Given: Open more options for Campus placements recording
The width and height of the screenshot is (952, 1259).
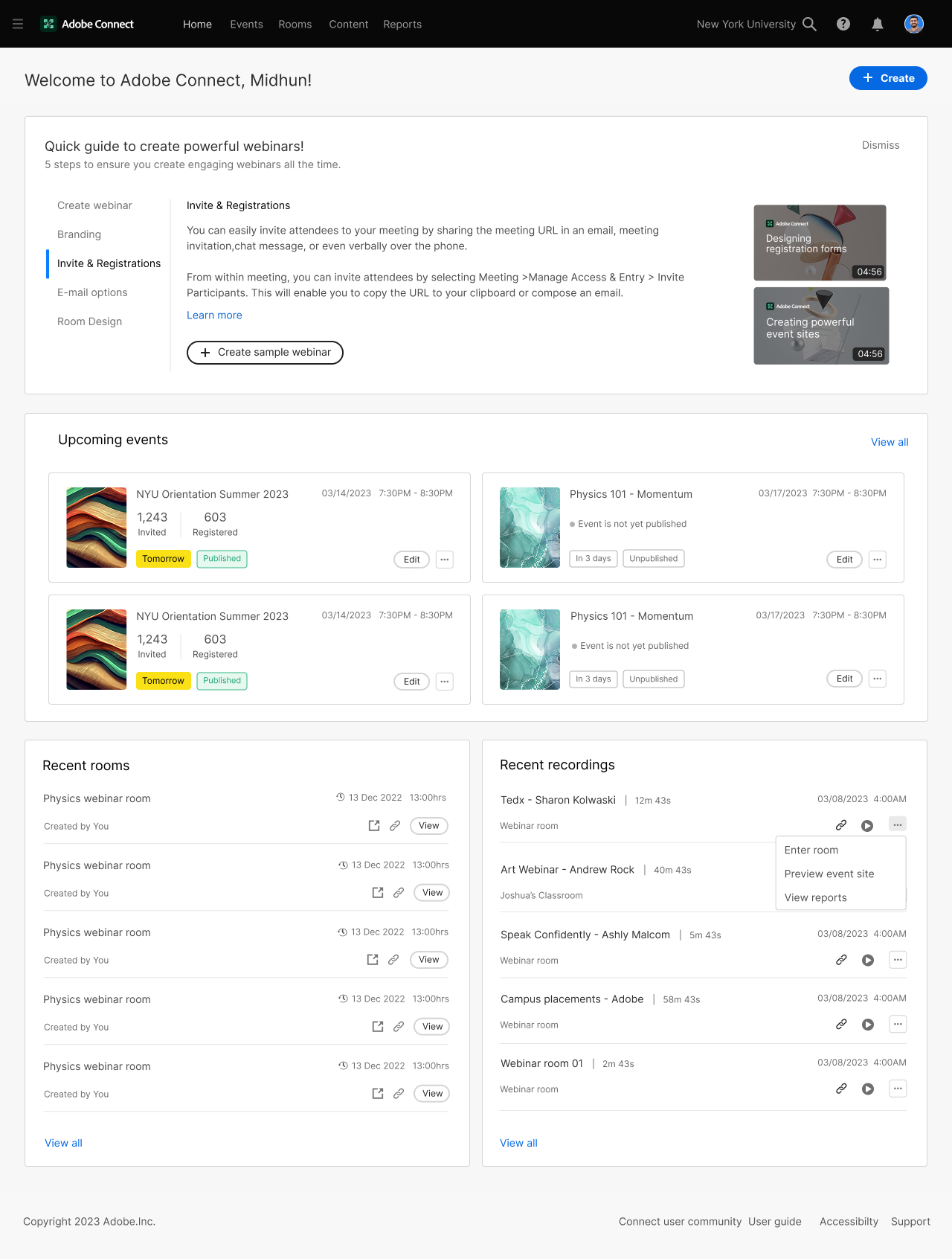Looking at the screenshot, I should click(x=898, y=1025).
